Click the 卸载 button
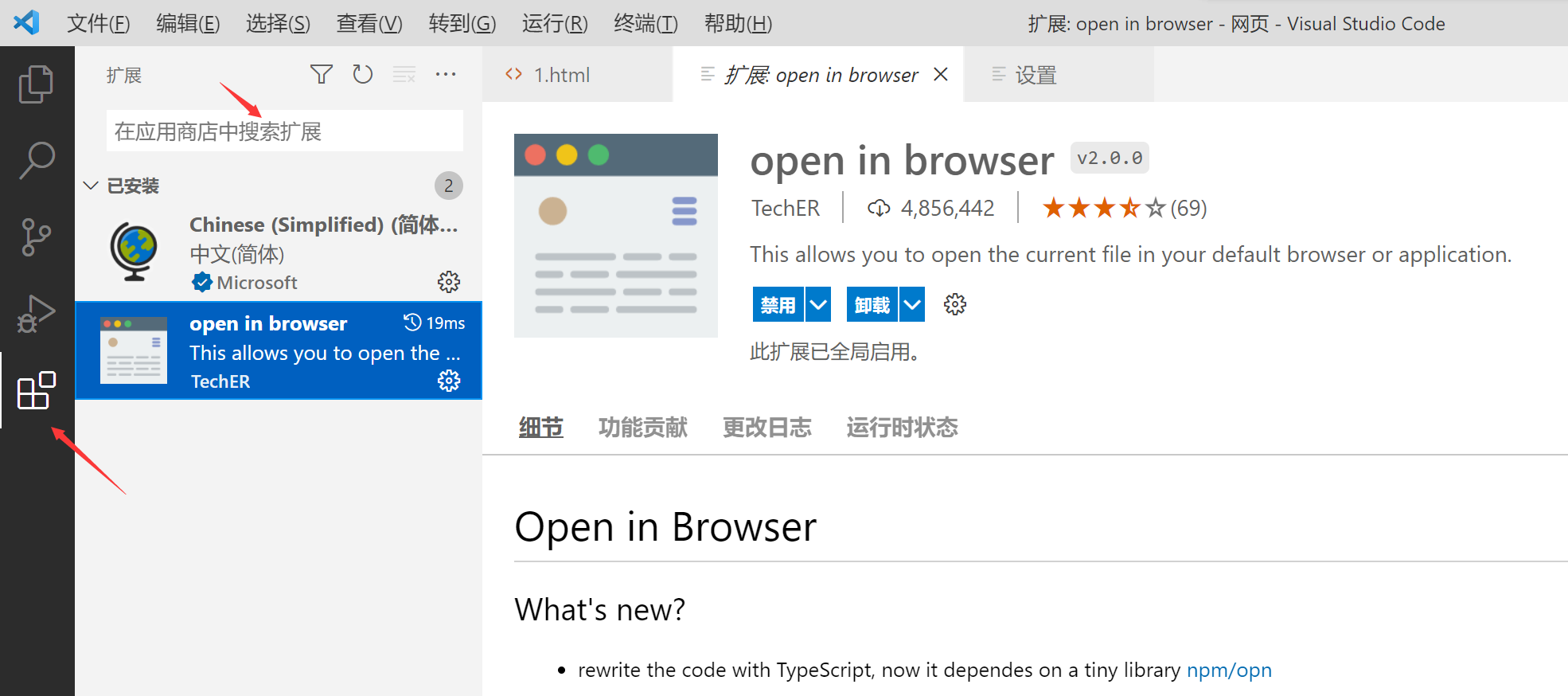This screenshot has width=1568, height=696. pyautogui.click(x=872, y=304)
